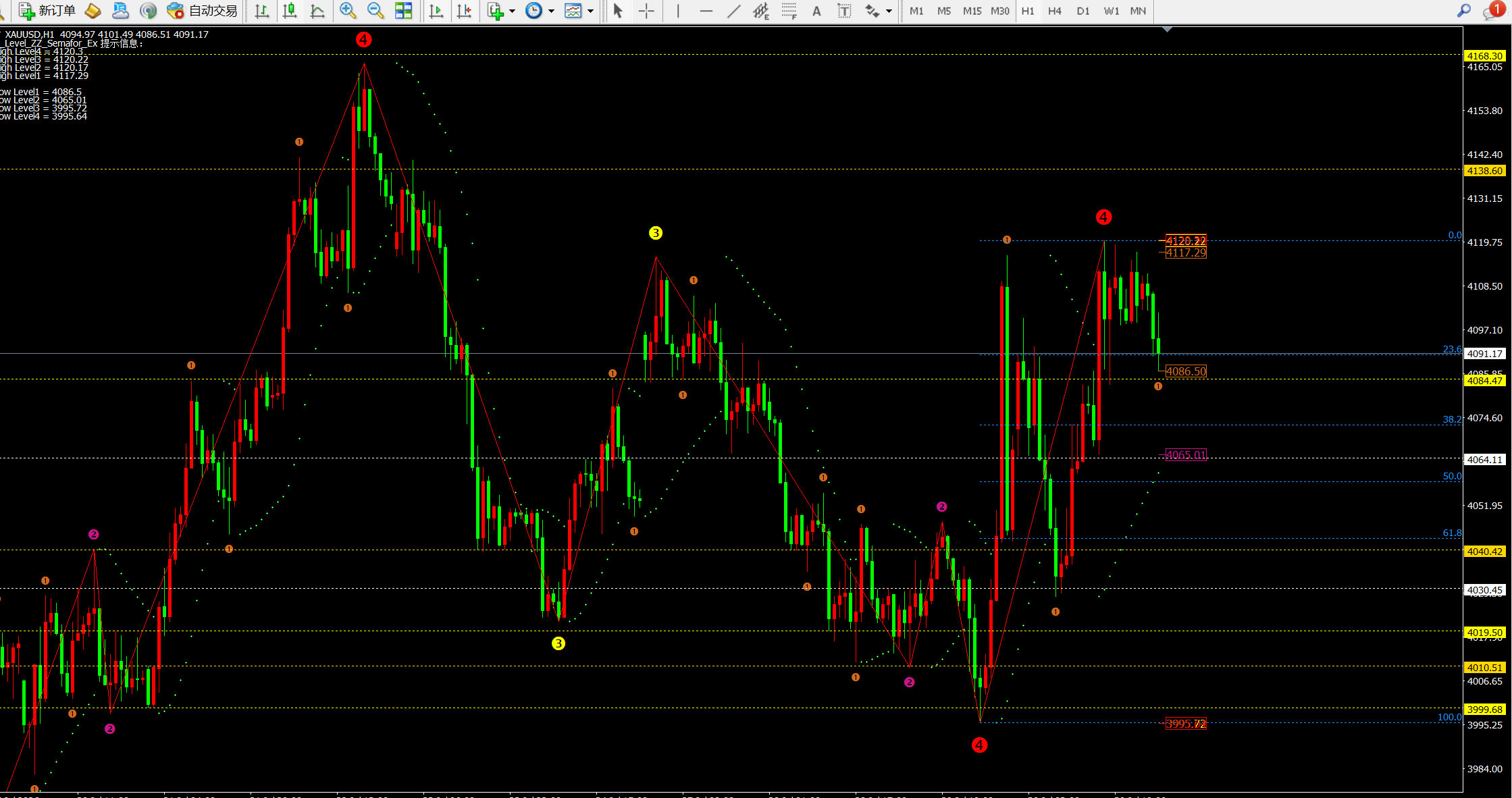
Task: Click the 3999.68 yellow price label
Action: point(1484,710)
